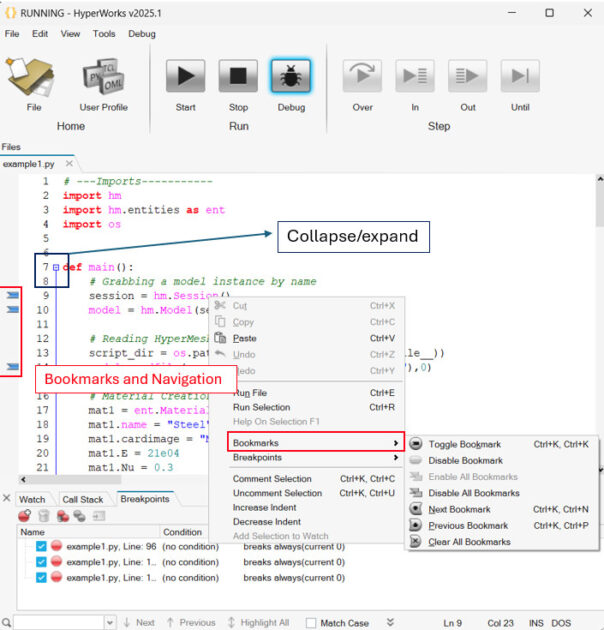This screenshot has height=630, width=604.
Task: Choose Comment Selection in context menu
Action: tap(271, 479)
